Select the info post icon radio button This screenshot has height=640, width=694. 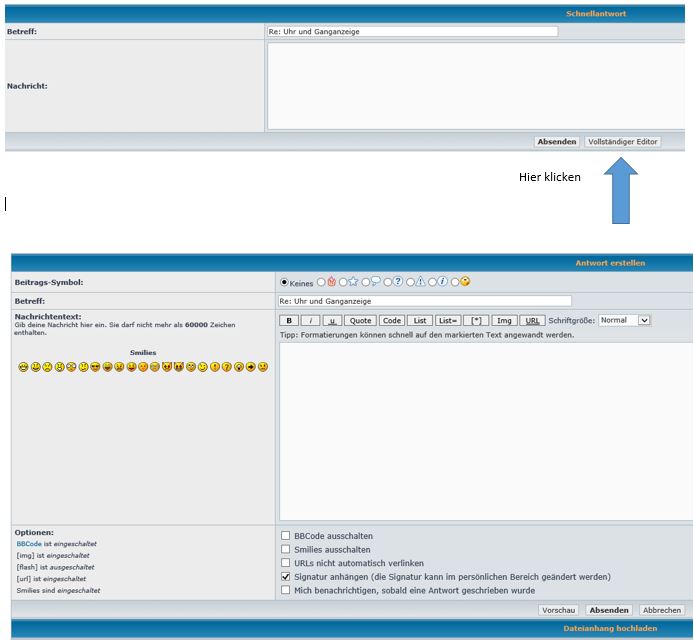tap(432, 282)
